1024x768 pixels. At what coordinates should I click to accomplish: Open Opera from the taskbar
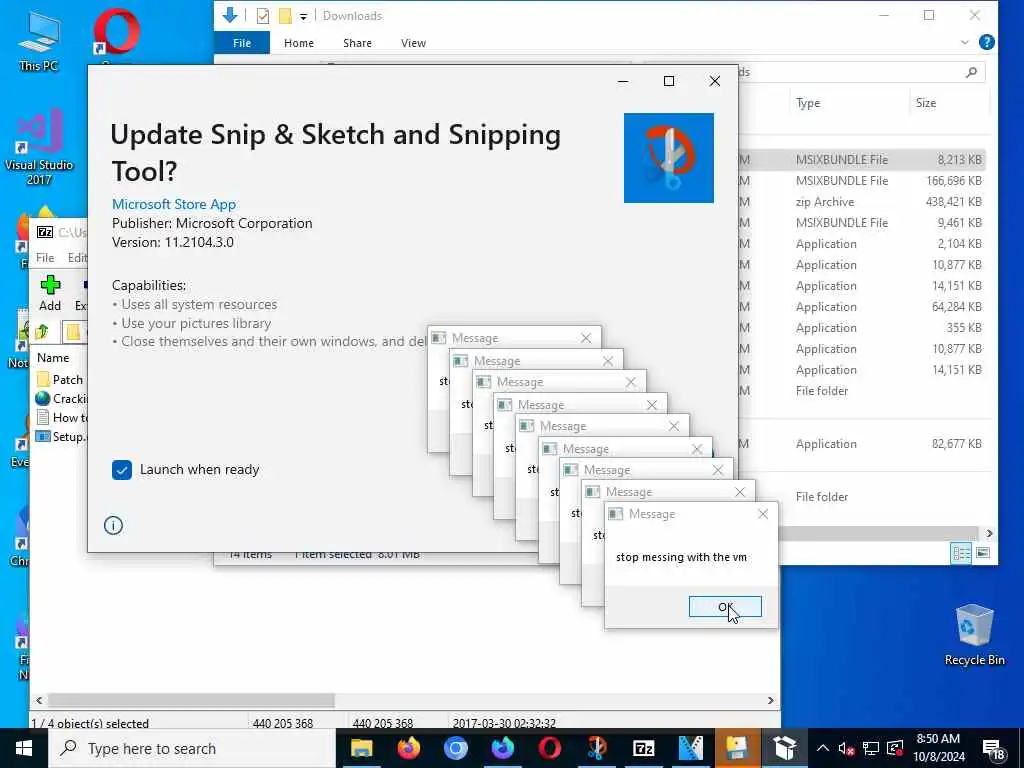(x=549, y=748)
